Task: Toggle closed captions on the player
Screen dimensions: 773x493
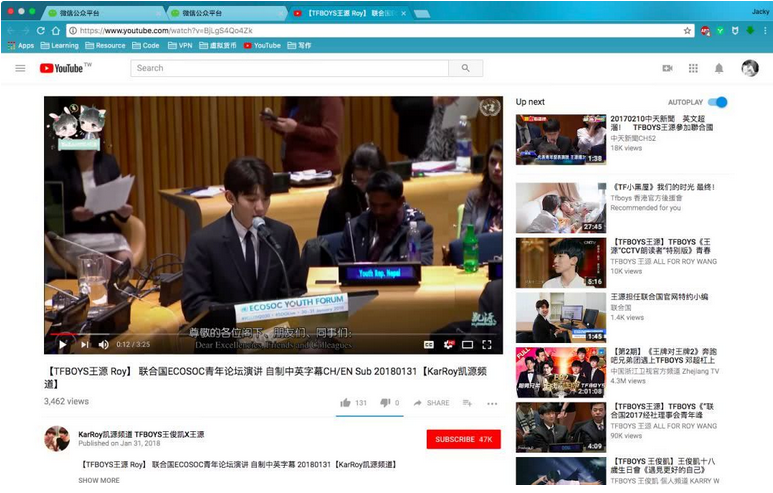Action: pyautogui.click(x=429, y=345)
